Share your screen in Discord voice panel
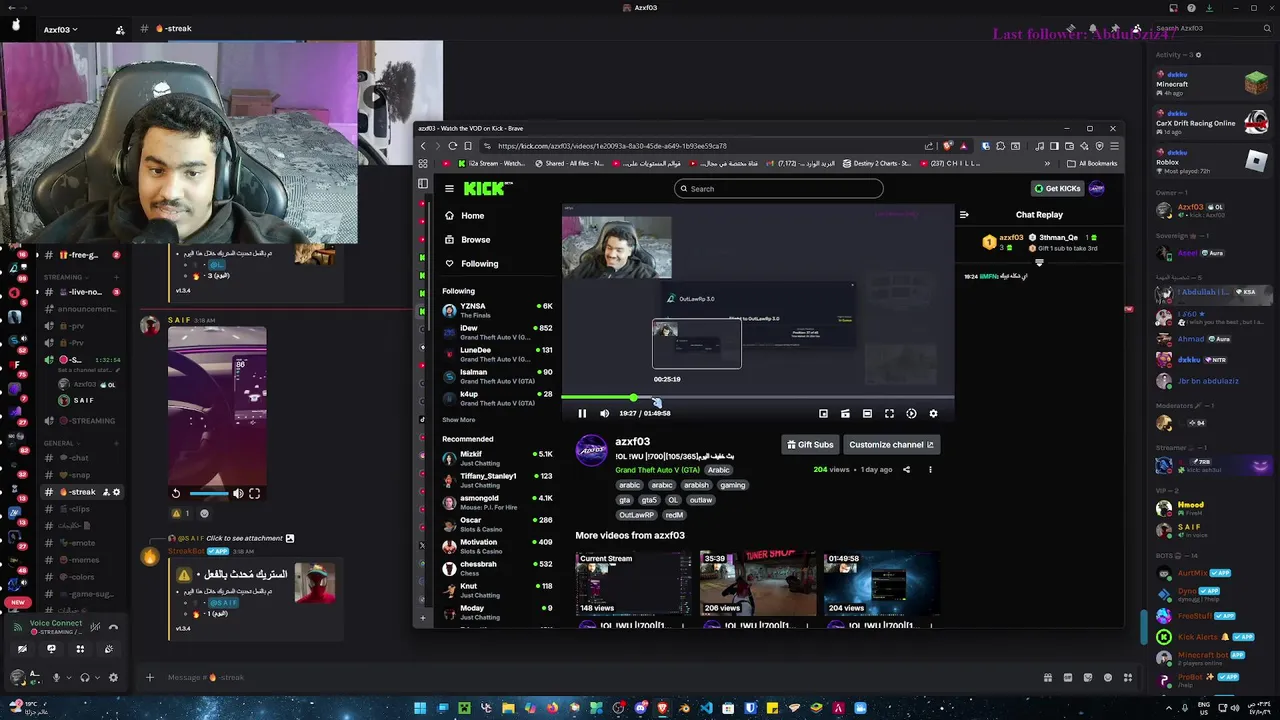 (51, 649)
